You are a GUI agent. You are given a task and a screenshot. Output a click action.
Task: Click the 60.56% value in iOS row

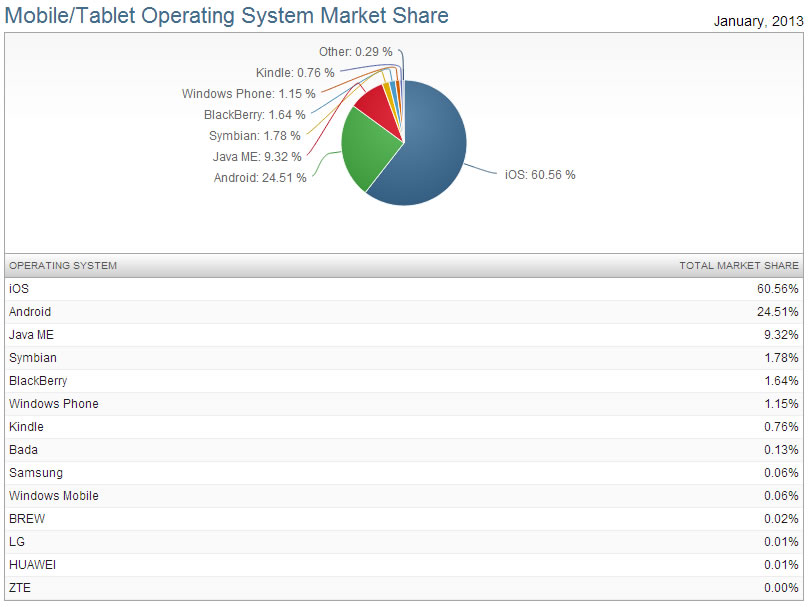[x=777, y=289]
